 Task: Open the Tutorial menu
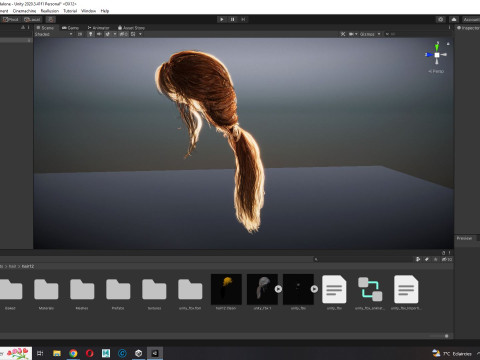point(70,11)
